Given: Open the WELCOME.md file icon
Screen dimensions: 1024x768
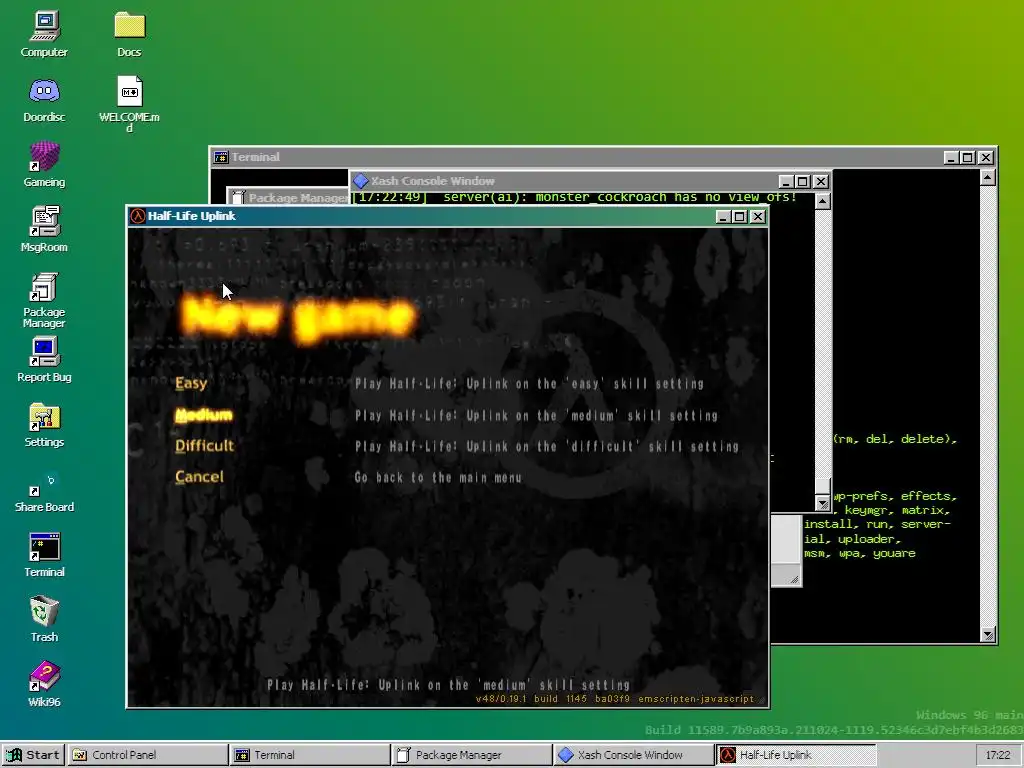Looking at the screenshot, I should [x=129, y=104].
